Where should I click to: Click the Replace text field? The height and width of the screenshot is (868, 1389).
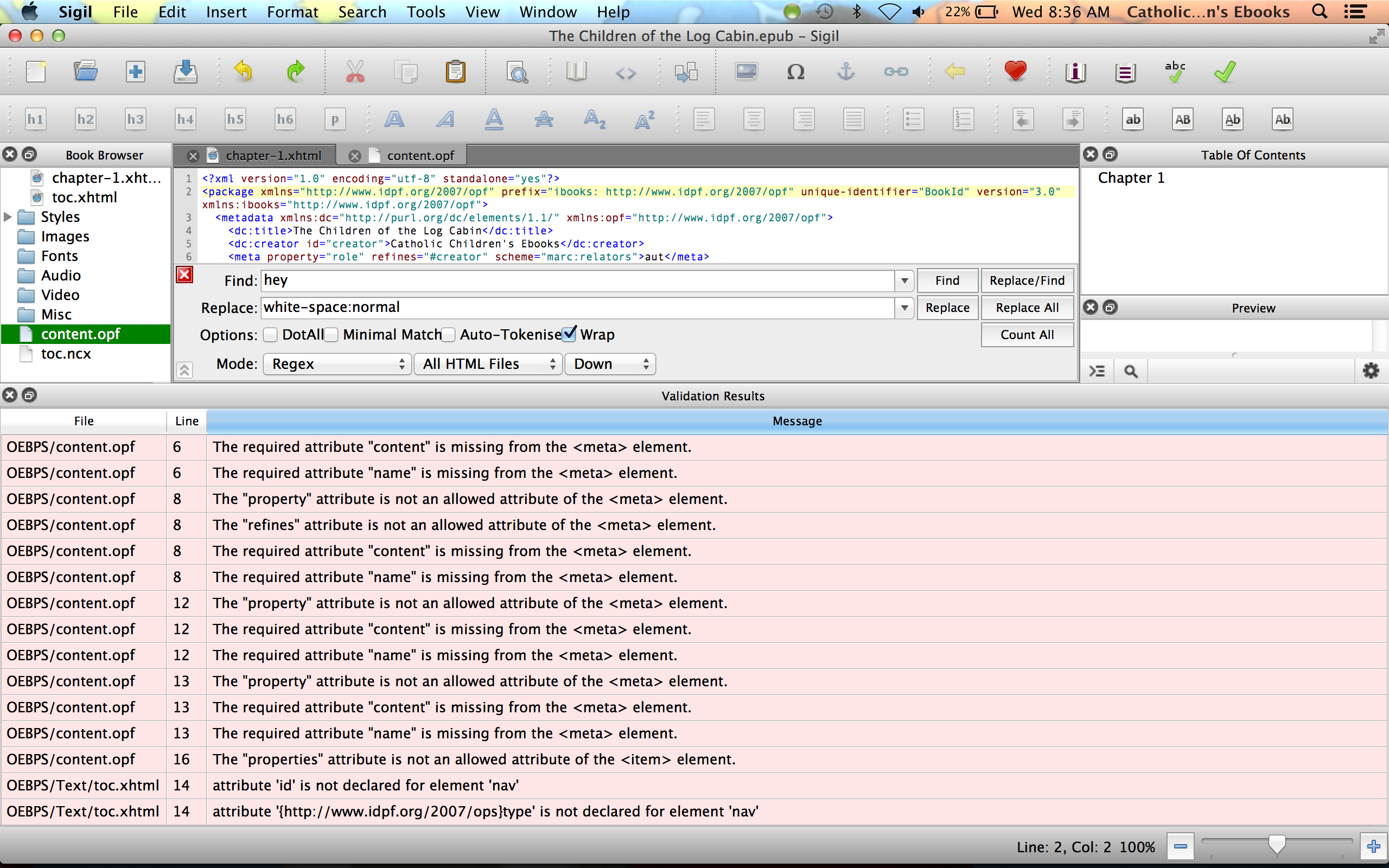pyautogui.click(x=578, y=308)
